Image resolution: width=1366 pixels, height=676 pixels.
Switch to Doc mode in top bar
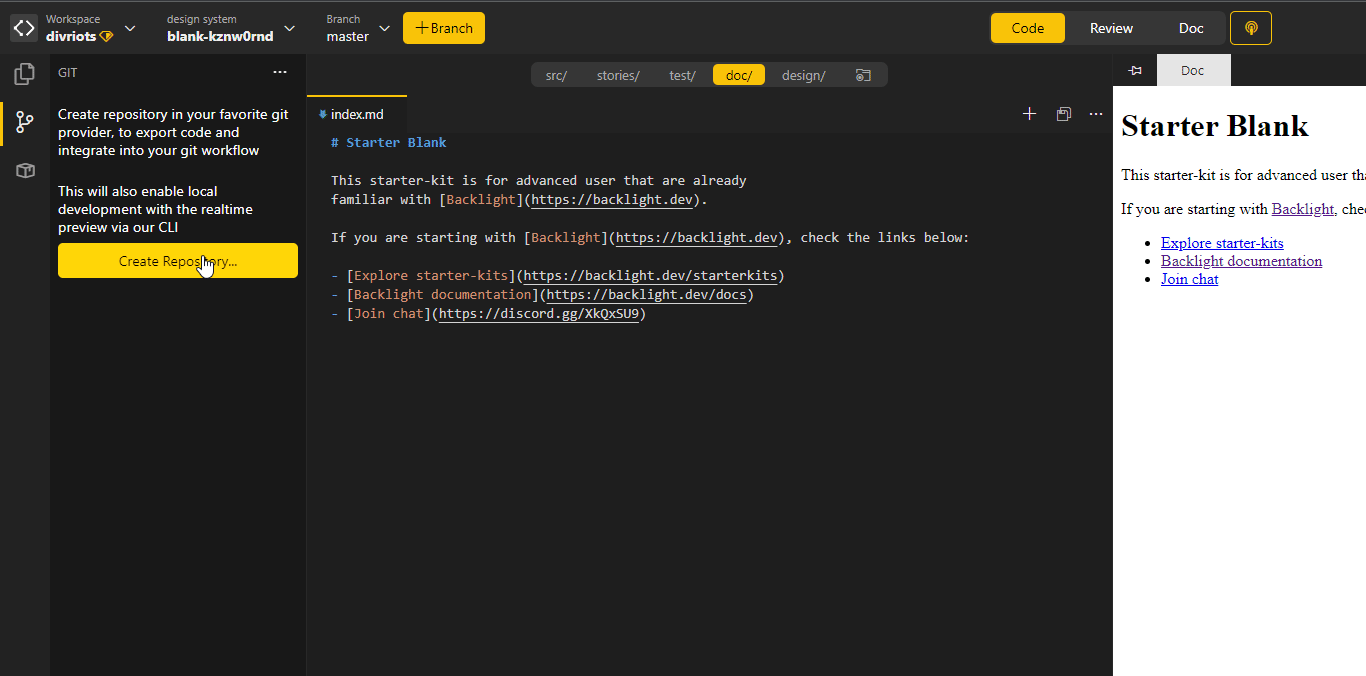tap(1191, 28)
